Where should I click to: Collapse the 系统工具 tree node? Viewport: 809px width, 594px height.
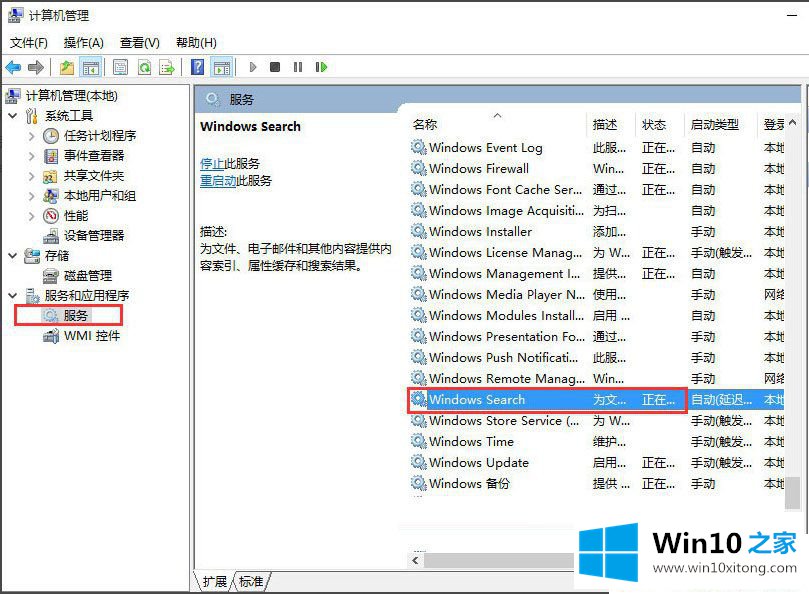13,116
